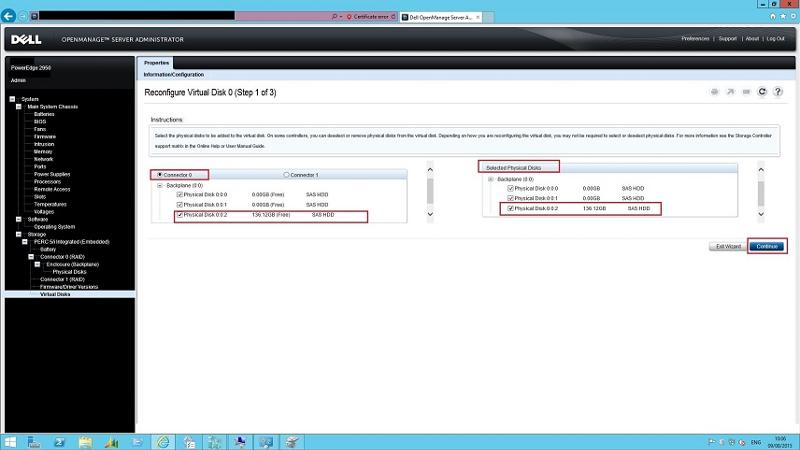The image size is (800, 450).
Task: Click the Windows Start button
Action: click(x=11, y=441)
